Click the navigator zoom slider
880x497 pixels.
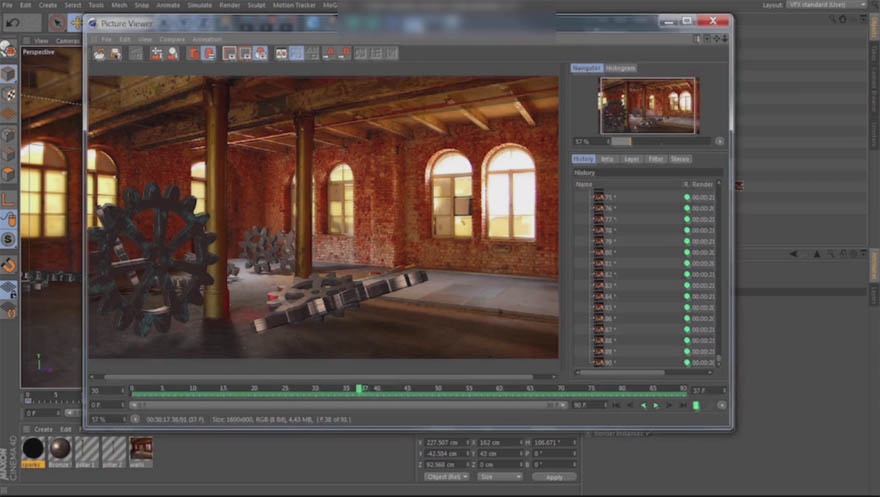tap(659, 141)
